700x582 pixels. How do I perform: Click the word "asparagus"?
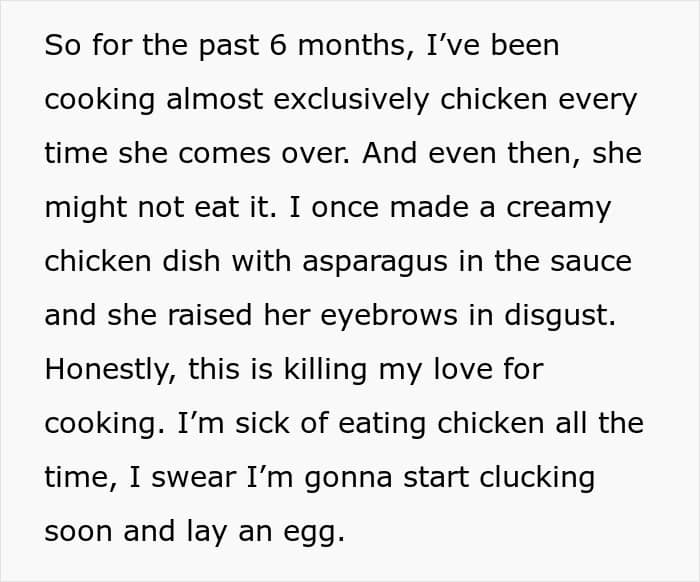pyautogui.click(x=375, y=262)
